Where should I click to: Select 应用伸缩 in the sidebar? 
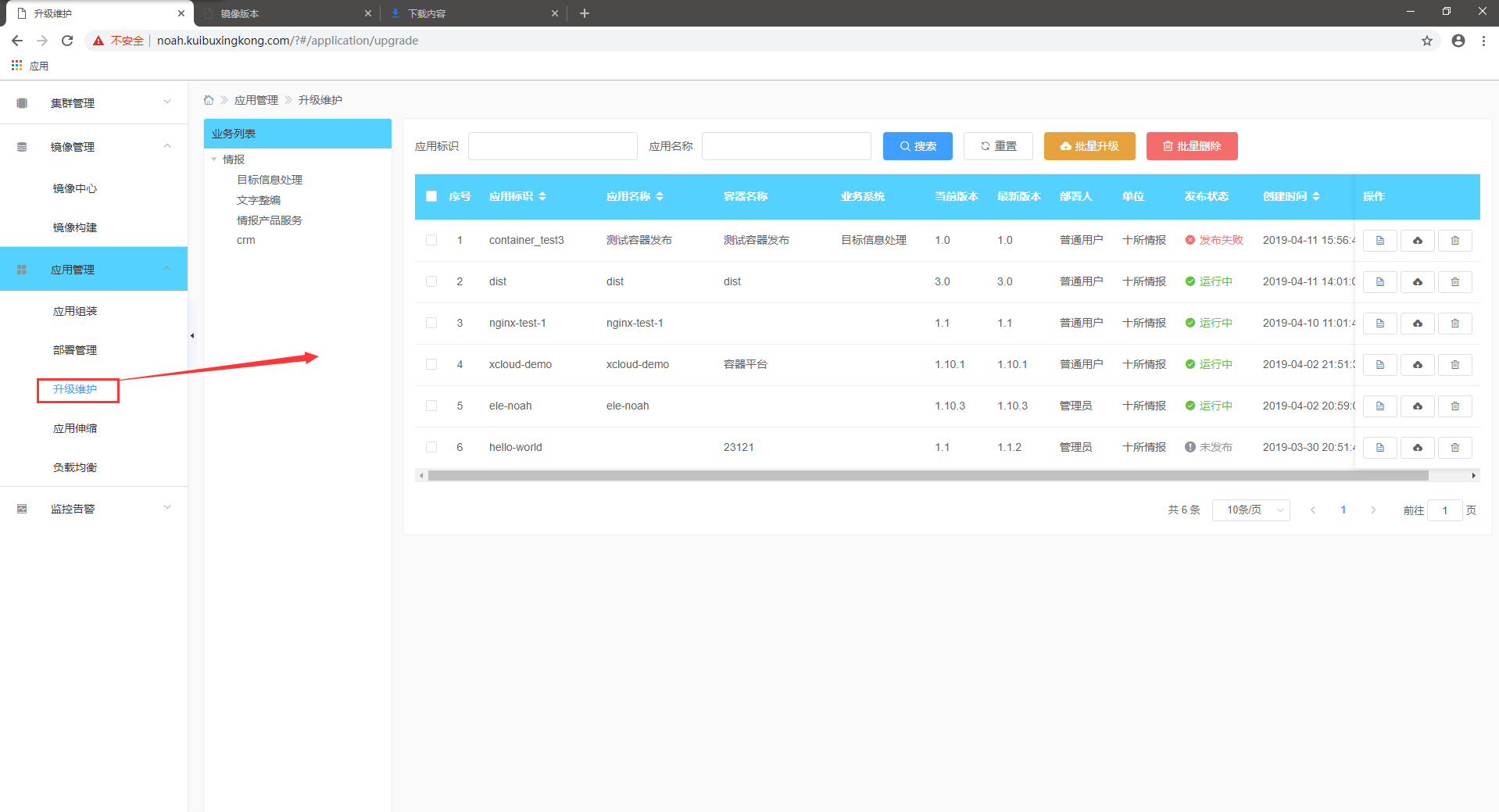tap(75, 428)
